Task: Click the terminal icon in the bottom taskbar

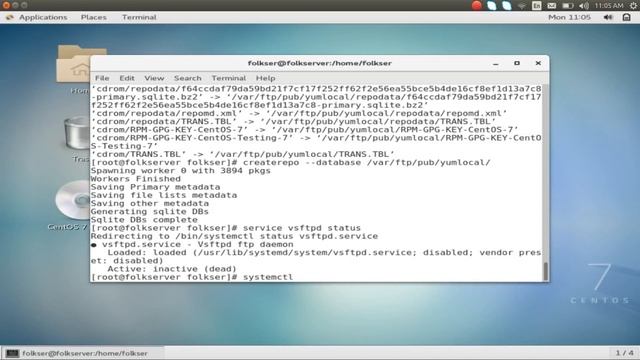Action: pyautogui.click(x=12, y=353)
